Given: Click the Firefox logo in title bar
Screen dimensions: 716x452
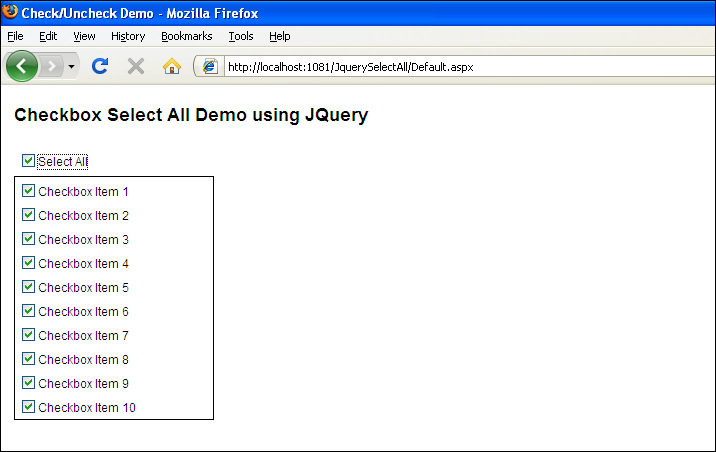Looking at the screenshot, I should [10, 11].
